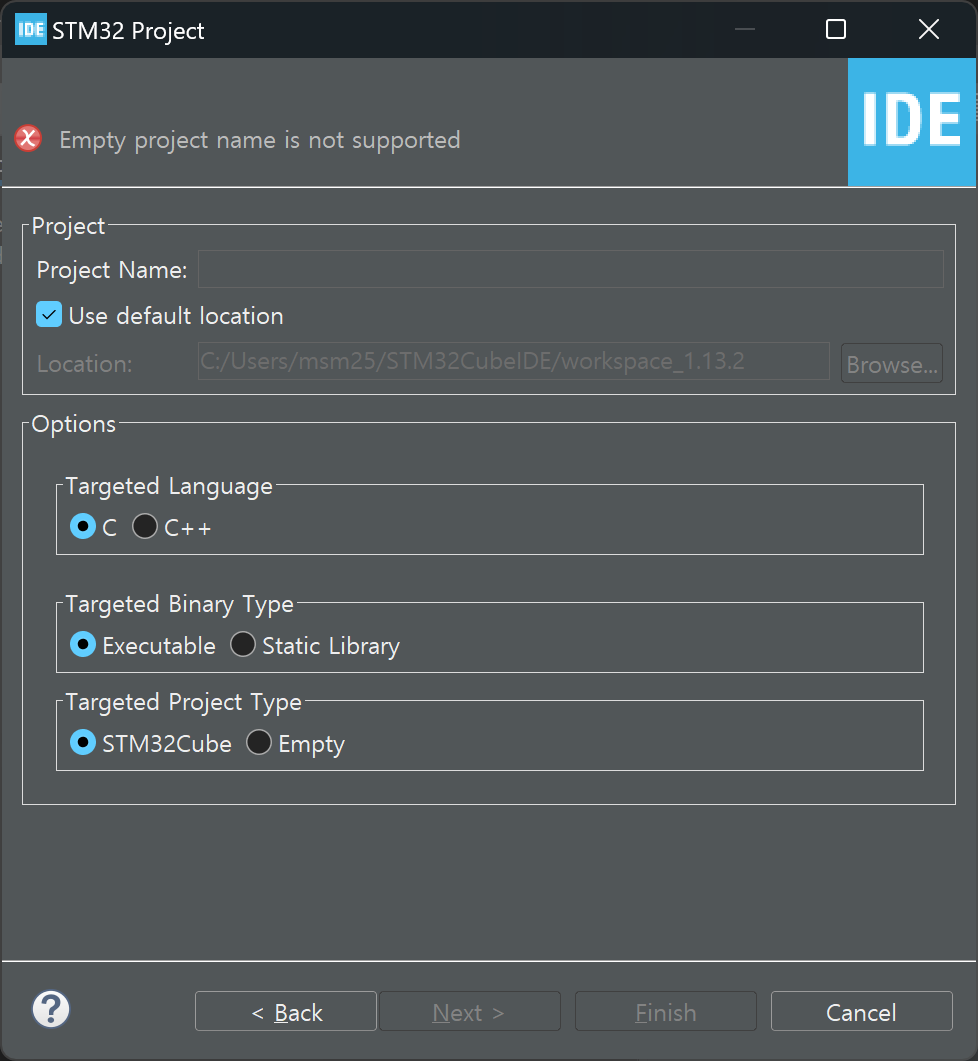978x1061 pixels.
Task: Click the 'Targeted Language' group title
Action: [169, 487]
